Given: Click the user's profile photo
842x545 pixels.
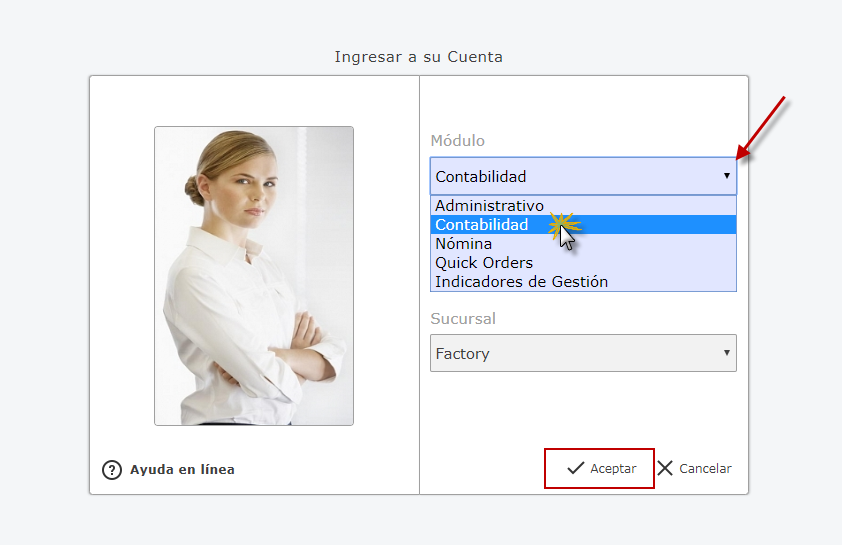Looking at the screenshot, I should pyautogui.click(x=253, y=276).
